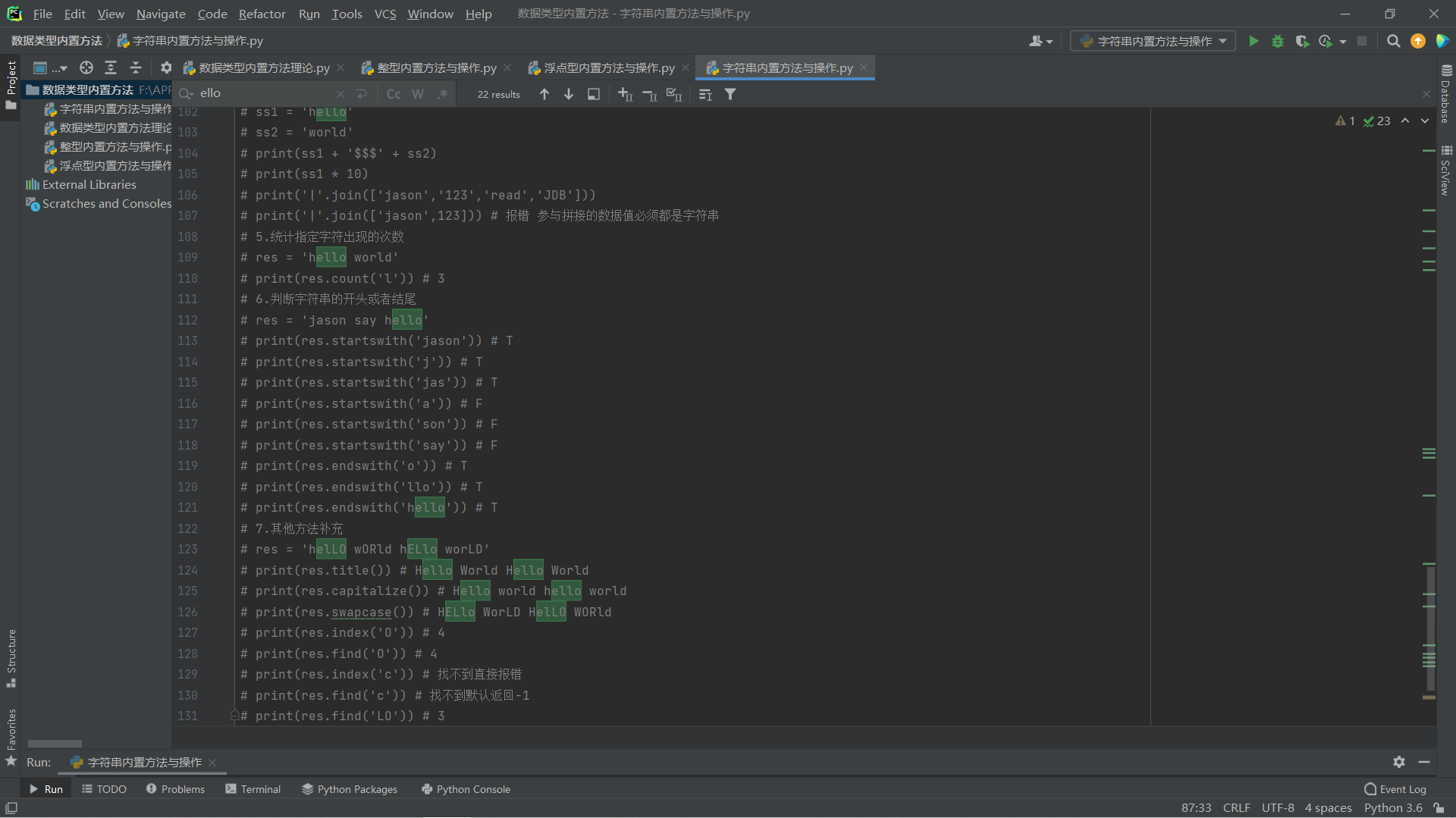Open the VCS menu
The width and height of the screenshot is (1456, 818).
coord(385,14)
